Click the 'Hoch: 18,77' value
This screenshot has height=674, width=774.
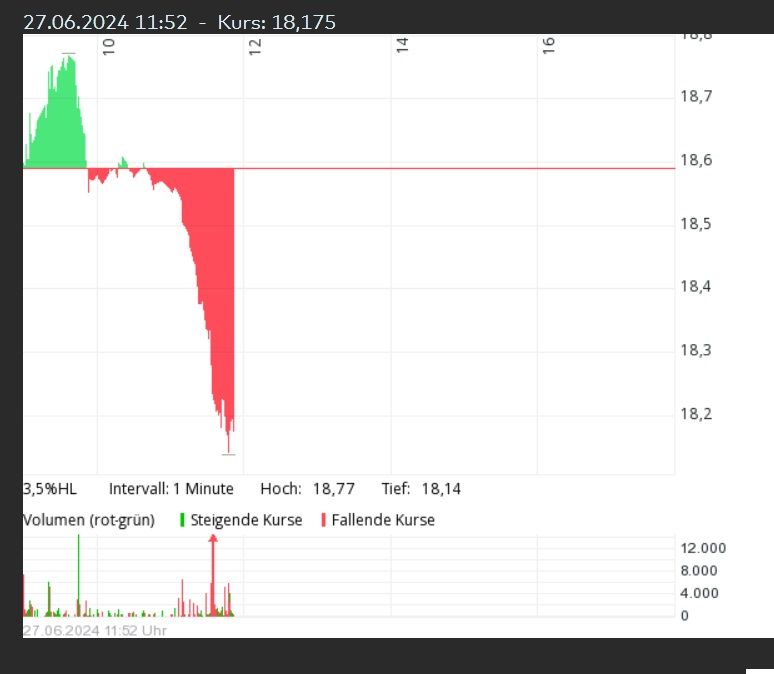[x=308, y=489]
